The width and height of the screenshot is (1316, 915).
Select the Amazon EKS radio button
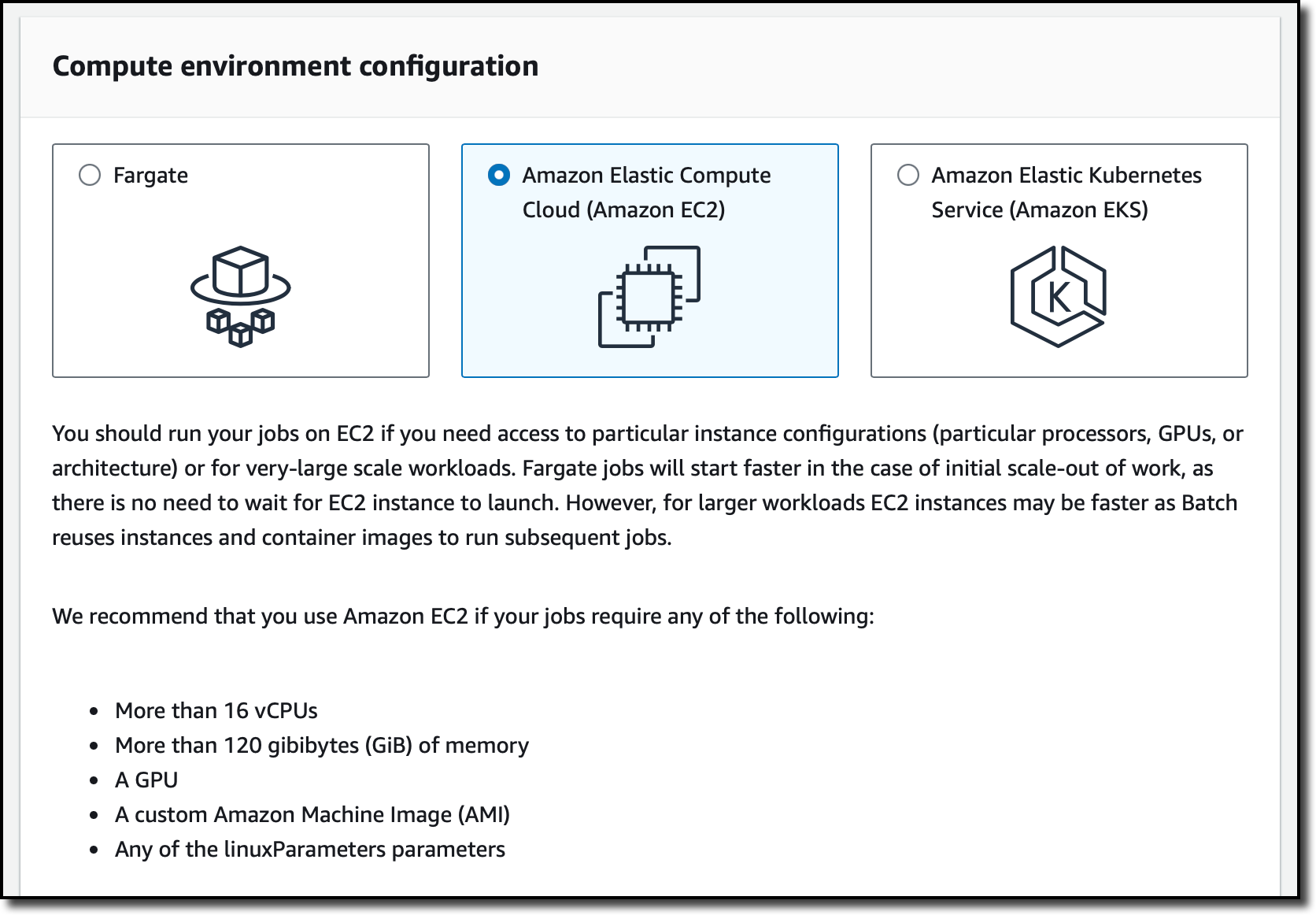tap(908, 175)
